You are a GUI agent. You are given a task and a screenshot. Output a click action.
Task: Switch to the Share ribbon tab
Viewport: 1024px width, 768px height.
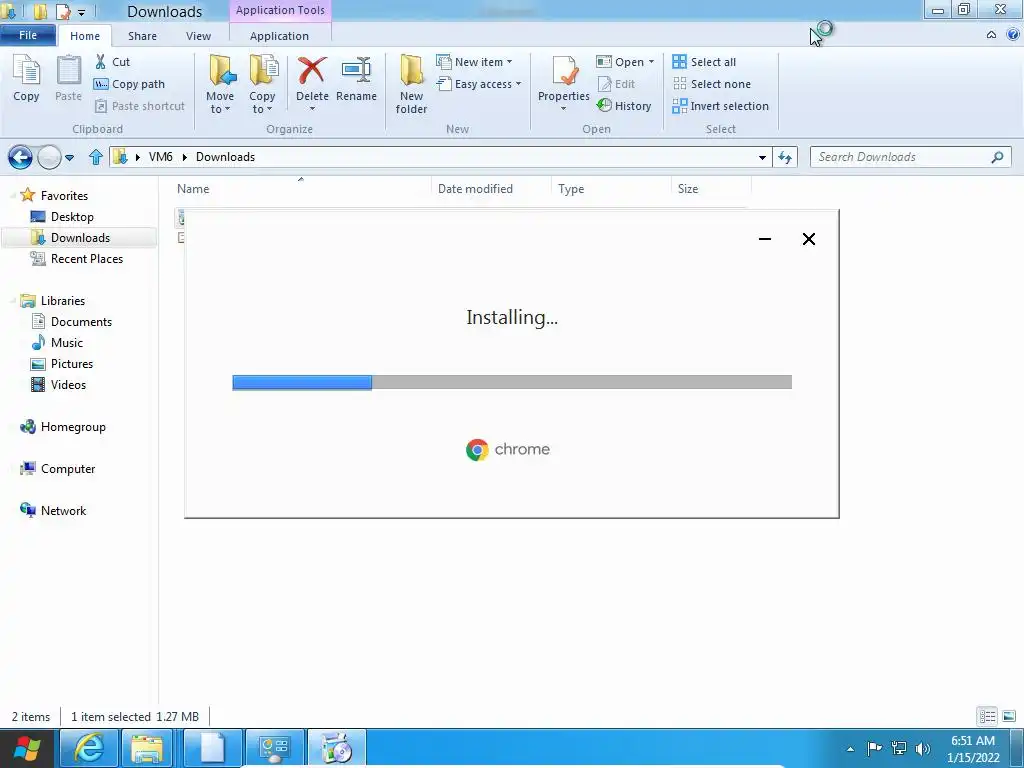point(142,36)
